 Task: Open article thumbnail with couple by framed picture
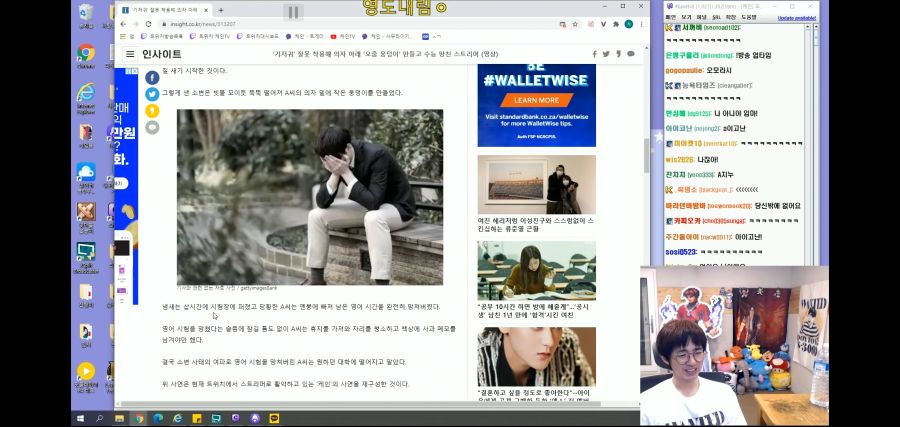537,184
